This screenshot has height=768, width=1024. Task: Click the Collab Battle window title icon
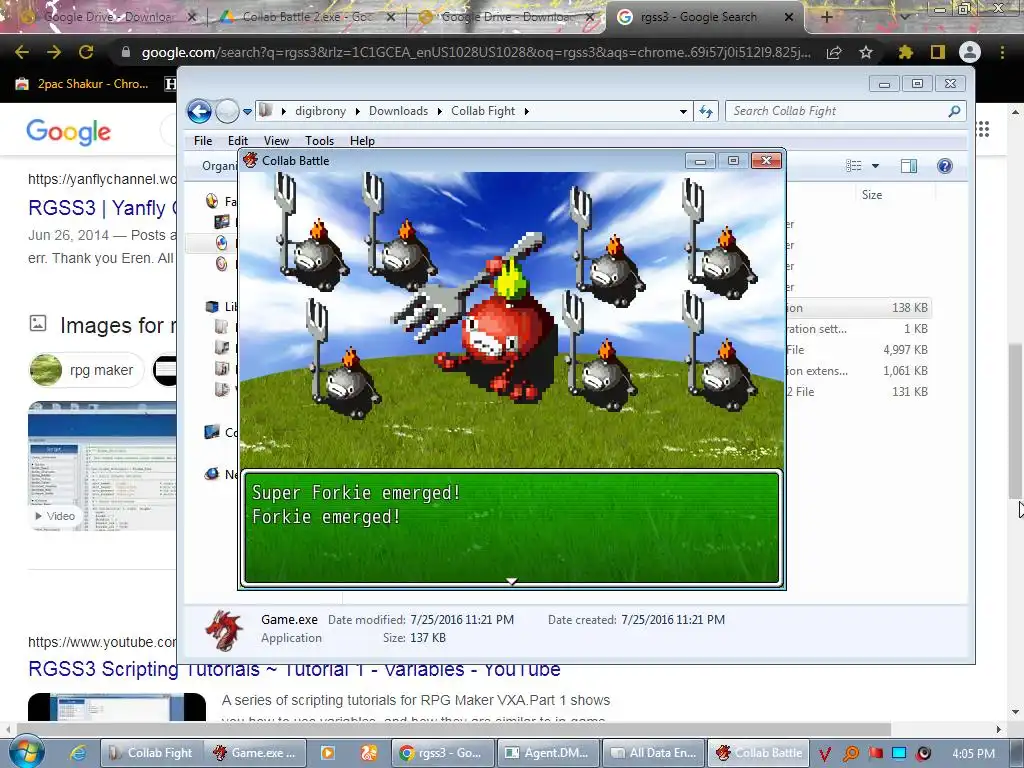[250, 160]
